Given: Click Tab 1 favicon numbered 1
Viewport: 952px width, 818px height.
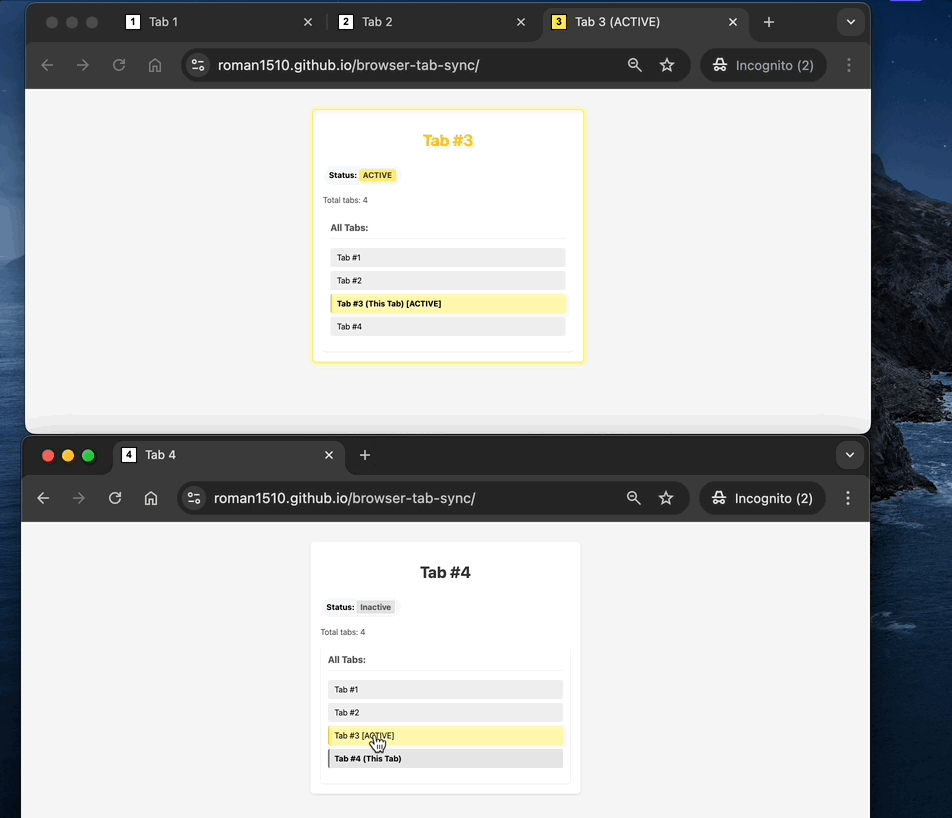Looking at the screenshot, I should point(132,22).
